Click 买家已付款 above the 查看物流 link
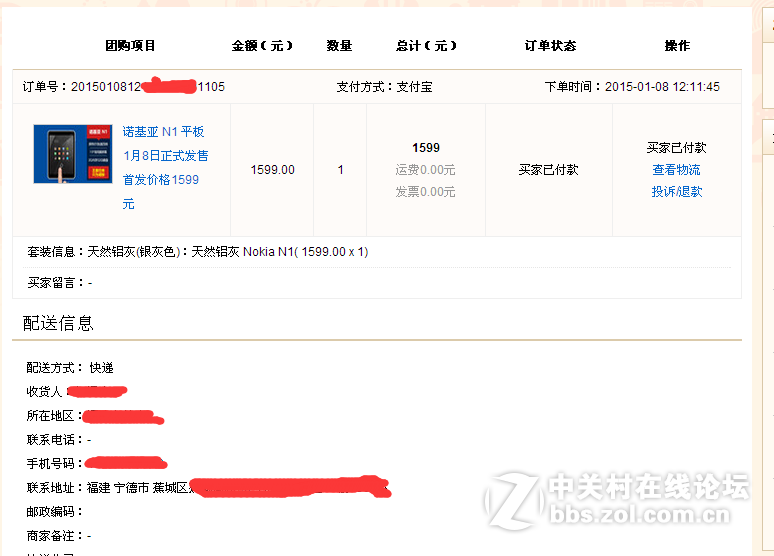This screenshot has width=774, height=556. pyautogui.click(x=677, y=148)
